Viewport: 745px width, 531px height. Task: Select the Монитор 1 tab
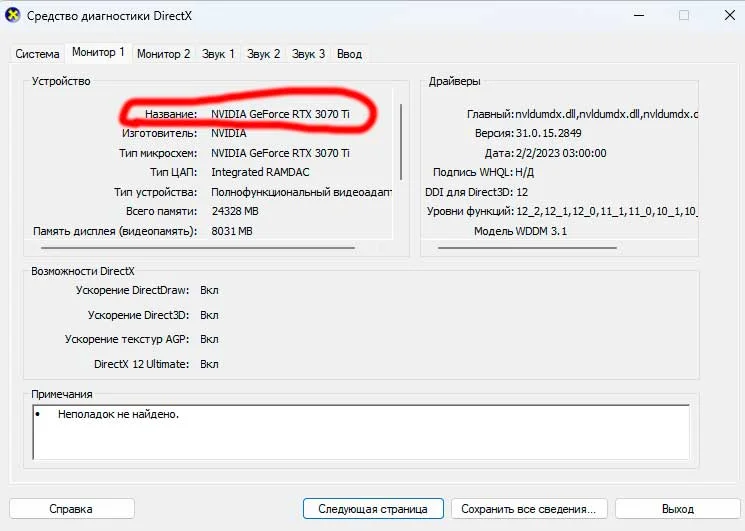click(98, 52)
